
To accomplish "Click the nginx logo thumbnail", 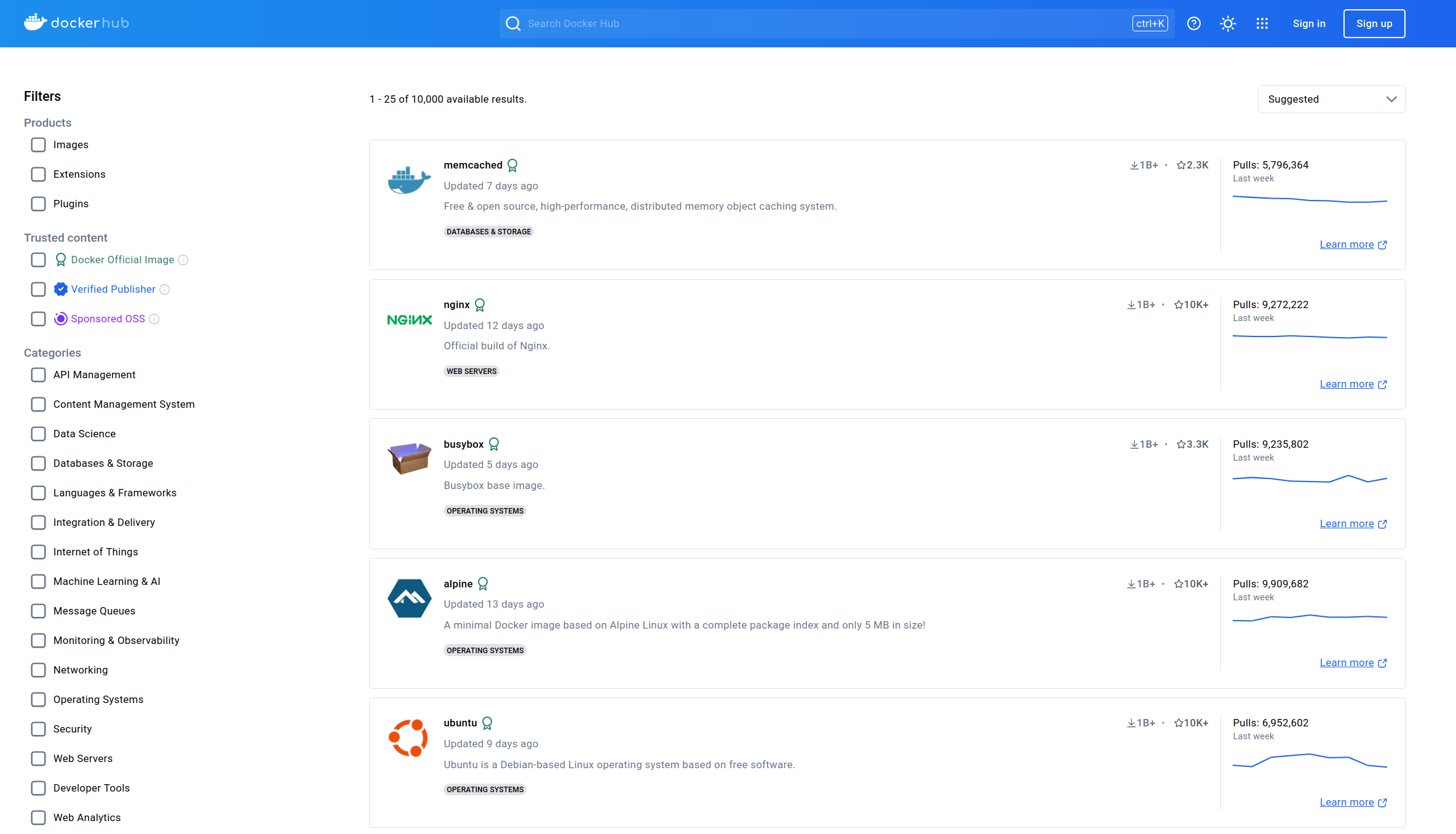I will (x=409, y=320).
